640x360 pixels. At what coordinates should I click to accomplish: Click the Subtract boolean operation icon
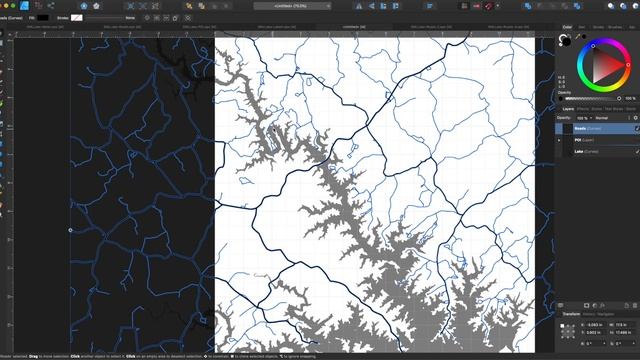click(x=540, y=6)
